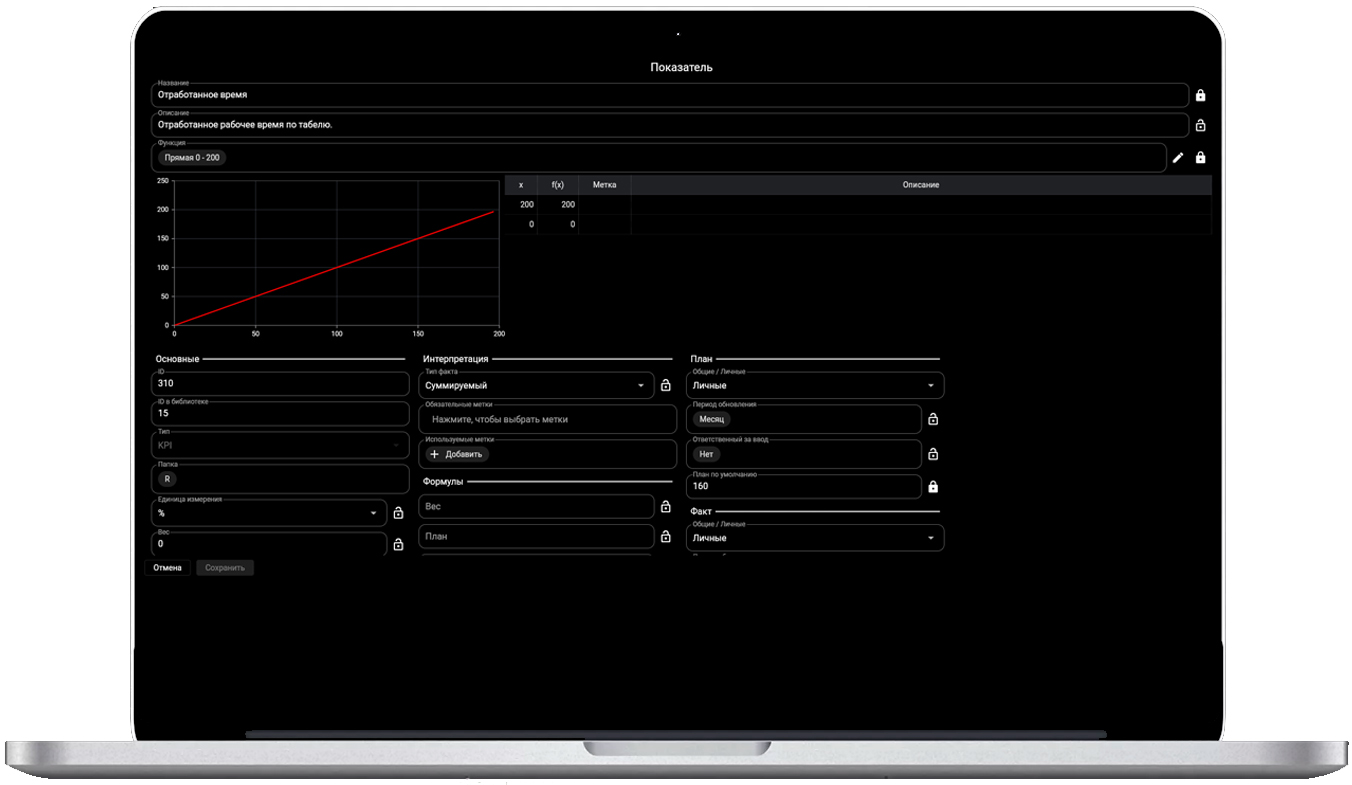This screenshot has height=785, width=1352.
Task: Click the lock icon beside Функция field
Action: (x=1200, y=158)
